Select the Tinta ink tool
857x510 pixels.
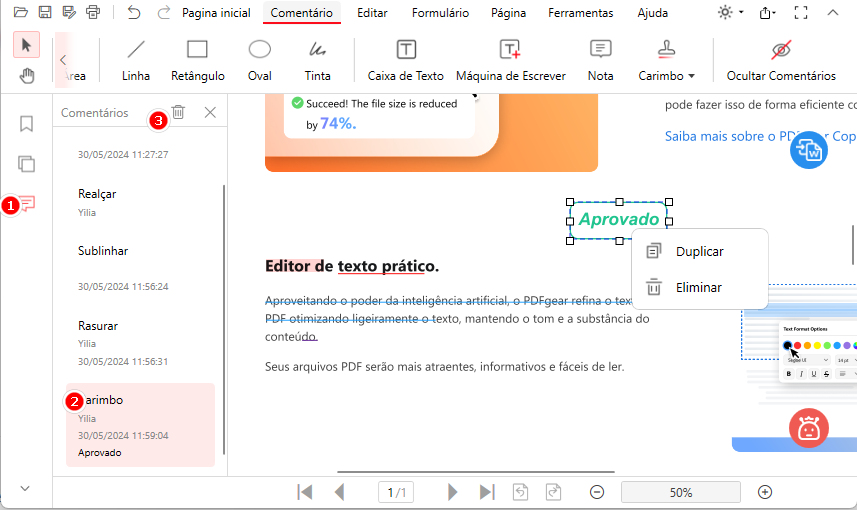pos(318,61)
